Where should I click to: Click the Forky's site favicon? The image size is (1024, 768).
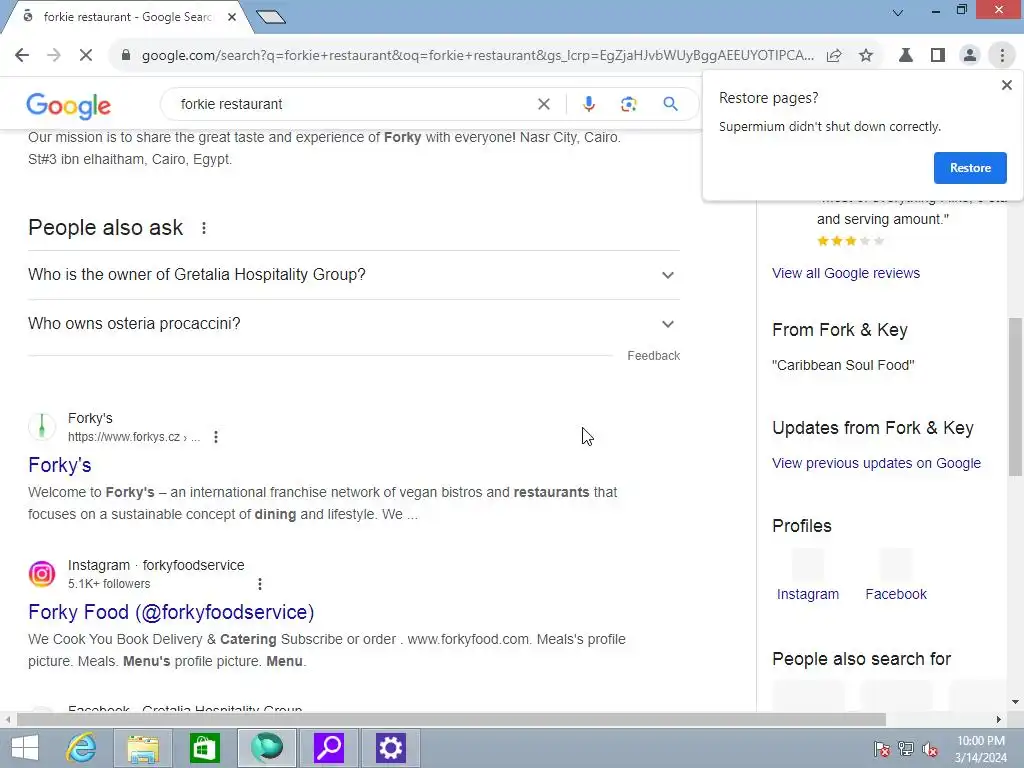coord(42,426)
